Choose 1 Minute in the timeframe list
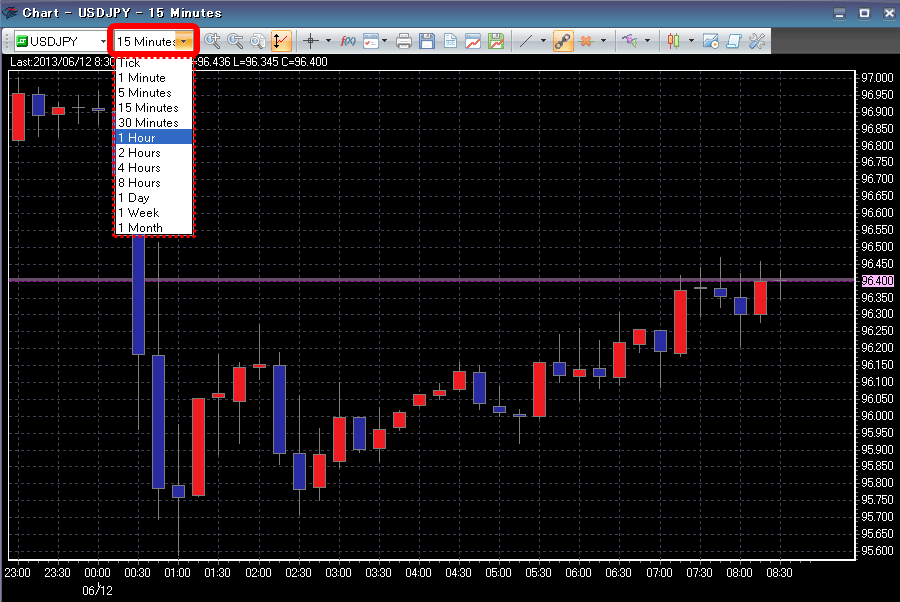This screenshot has height=602, width=900. pos(154,78)
